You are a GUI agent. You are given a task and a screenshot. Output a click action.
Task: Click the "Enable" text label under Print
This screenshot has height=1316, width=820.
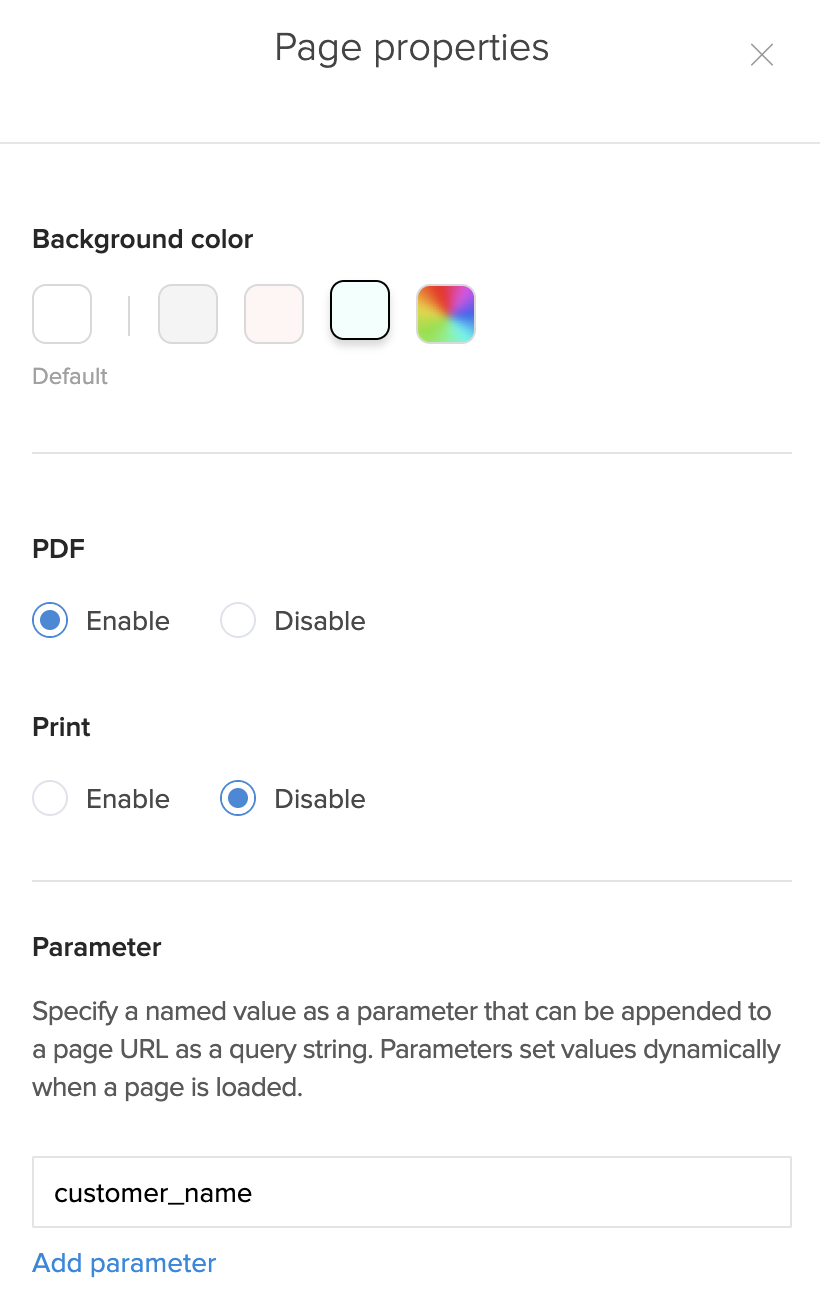tap(128, 799)
